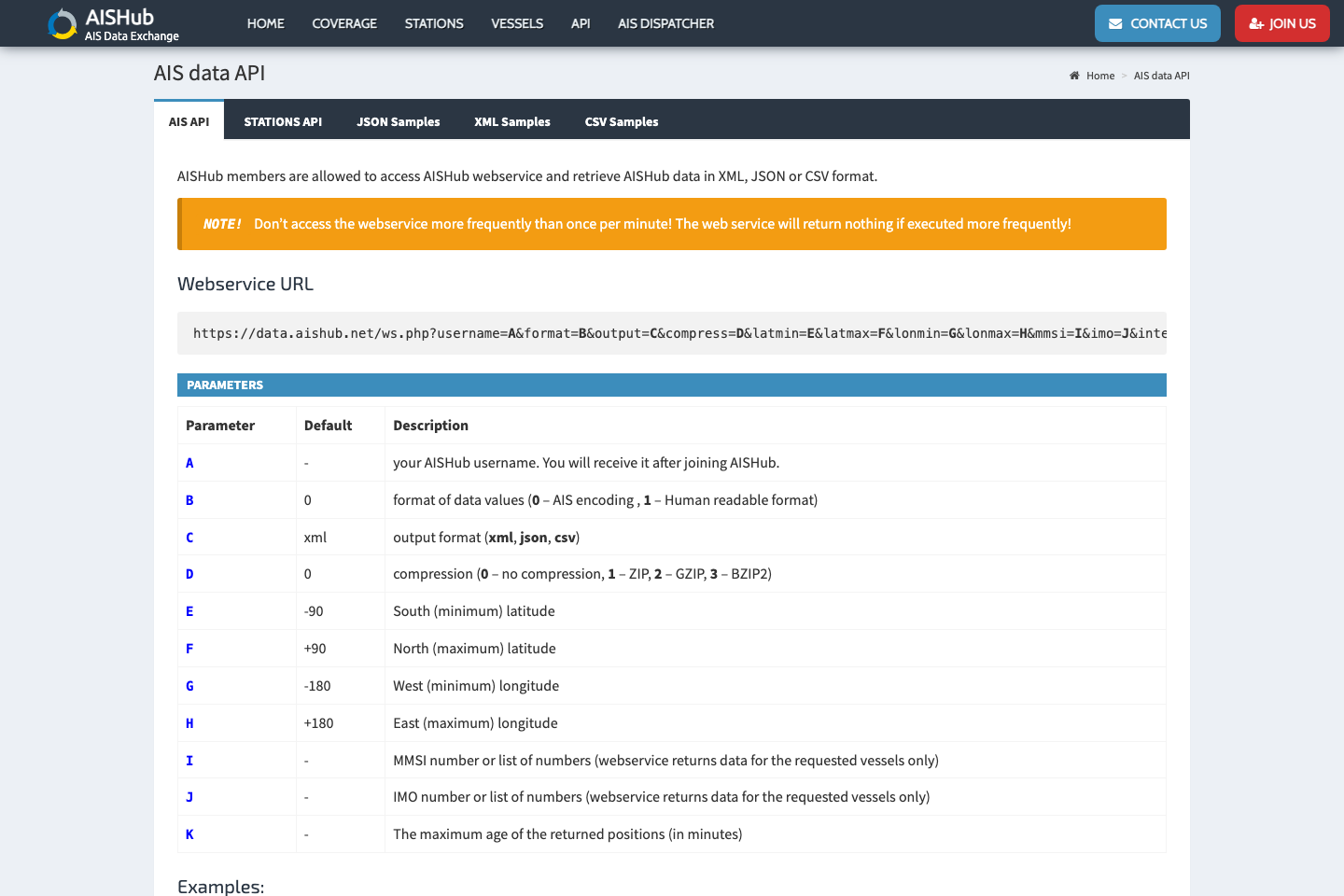1344x896 pixels.
Task: Navigate to the VESSELS section
Action: (517, 23)
